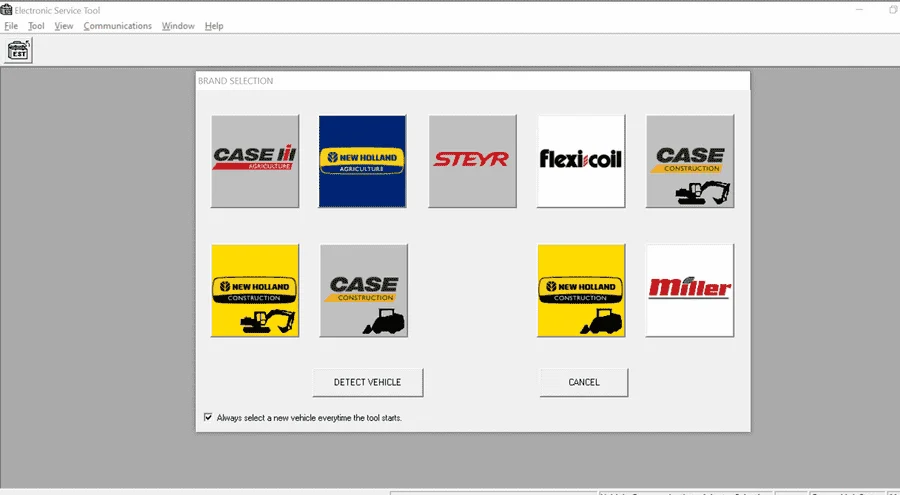Select the Flexi-coil brand tile
The image size is (900, 495).
pyautogui.click(x=581, y=161)
